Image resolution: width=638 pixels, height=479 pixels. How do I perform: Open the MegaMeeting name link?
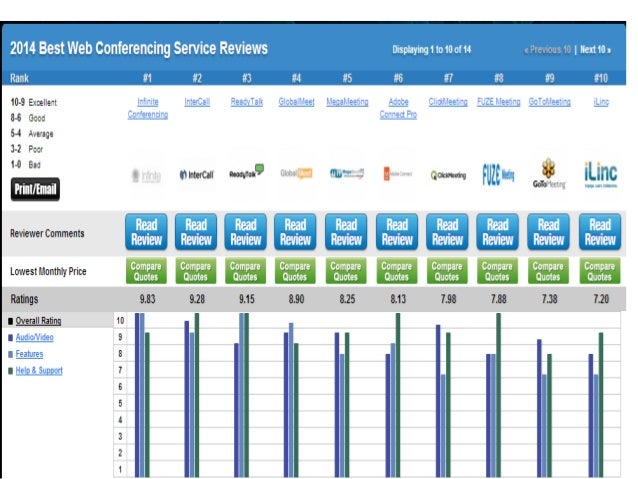coord(347,102)
